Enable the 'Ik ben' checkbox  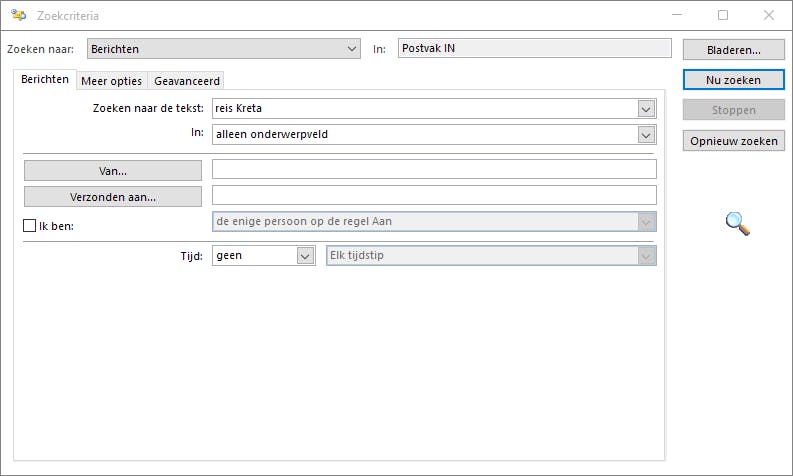point(29,226)
